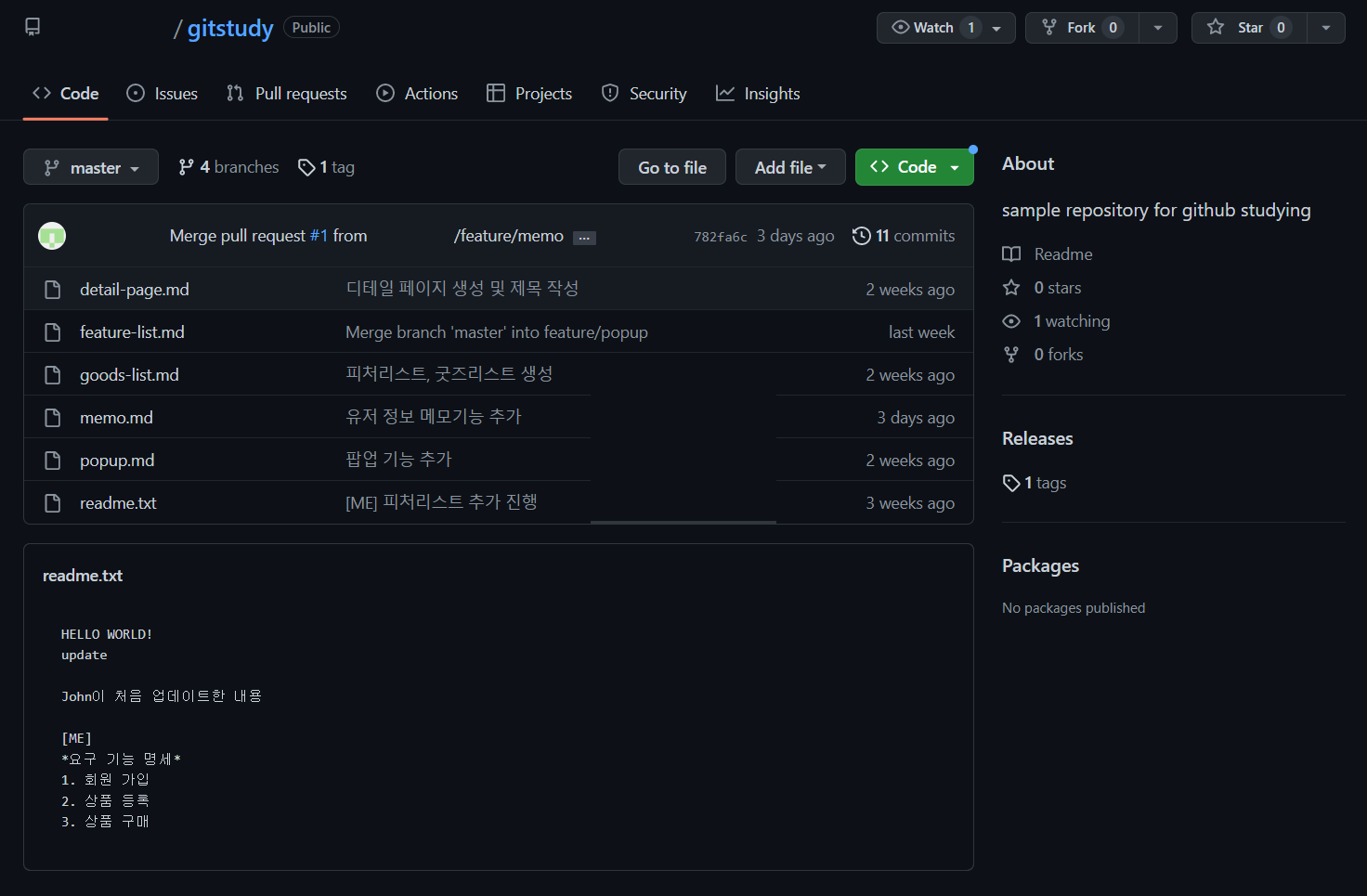The image size is (1367, 896).
Task: Click the tag icon beside 1 tag
Action: 306,166
